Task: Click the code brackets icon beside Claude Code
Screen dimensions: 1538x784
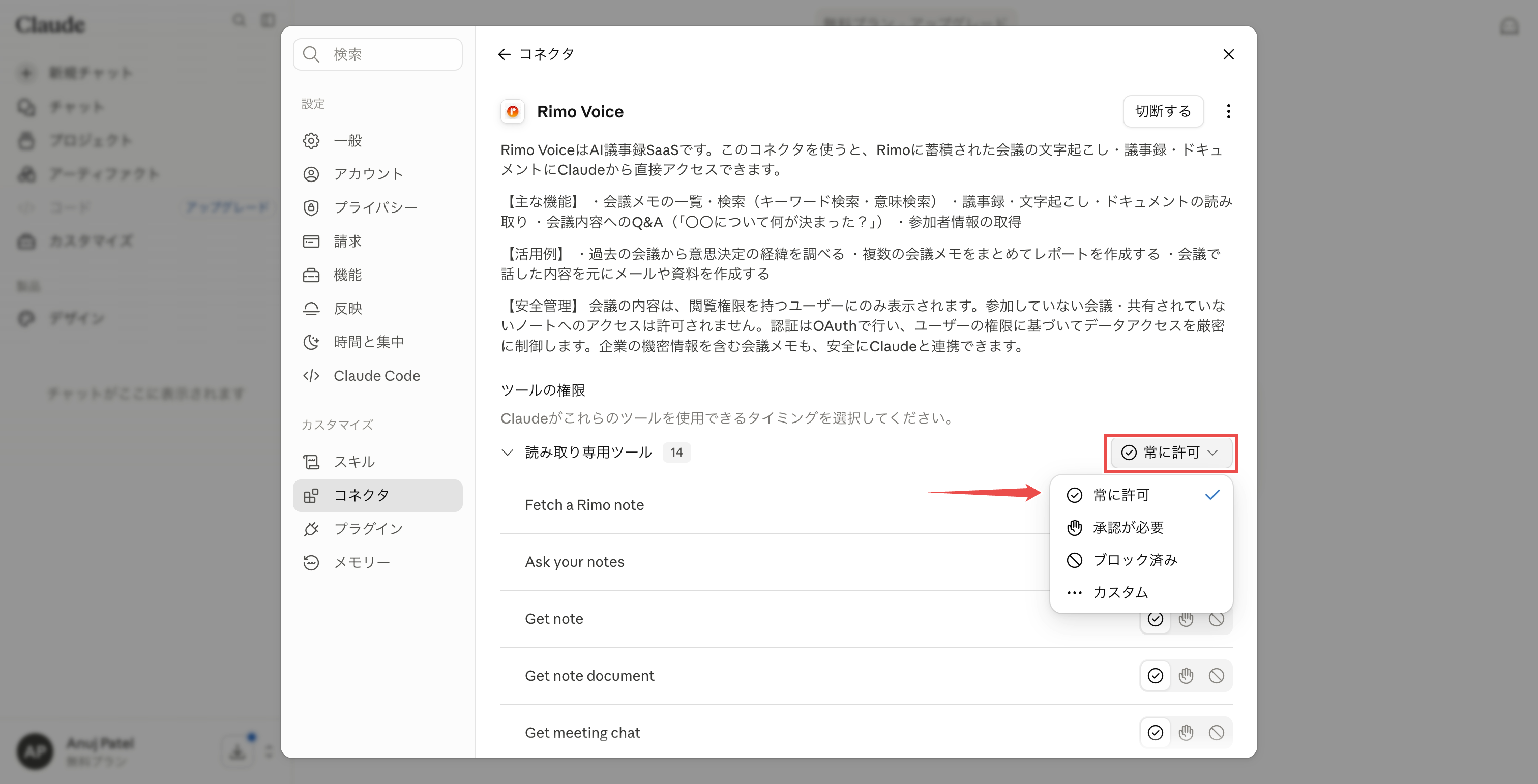Action: 311,376
